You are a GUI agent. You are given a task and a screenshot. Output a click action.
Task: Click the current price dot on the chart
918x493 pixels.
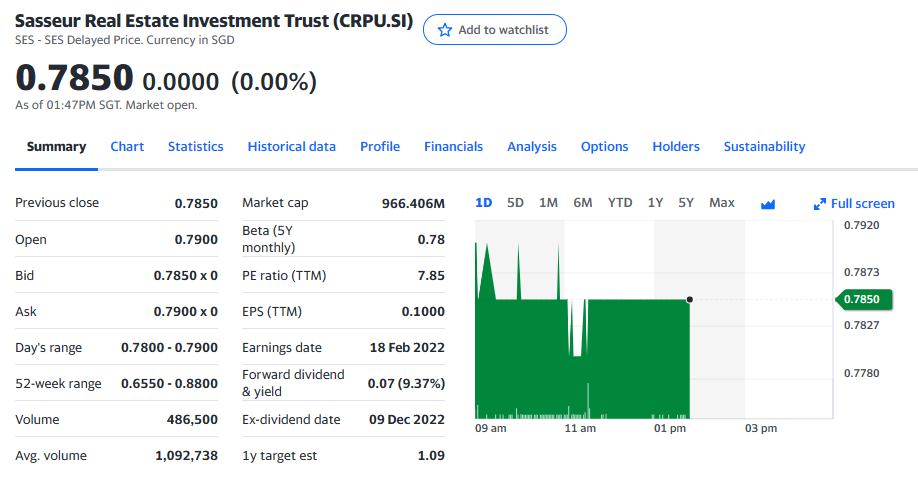coord(690,300)
